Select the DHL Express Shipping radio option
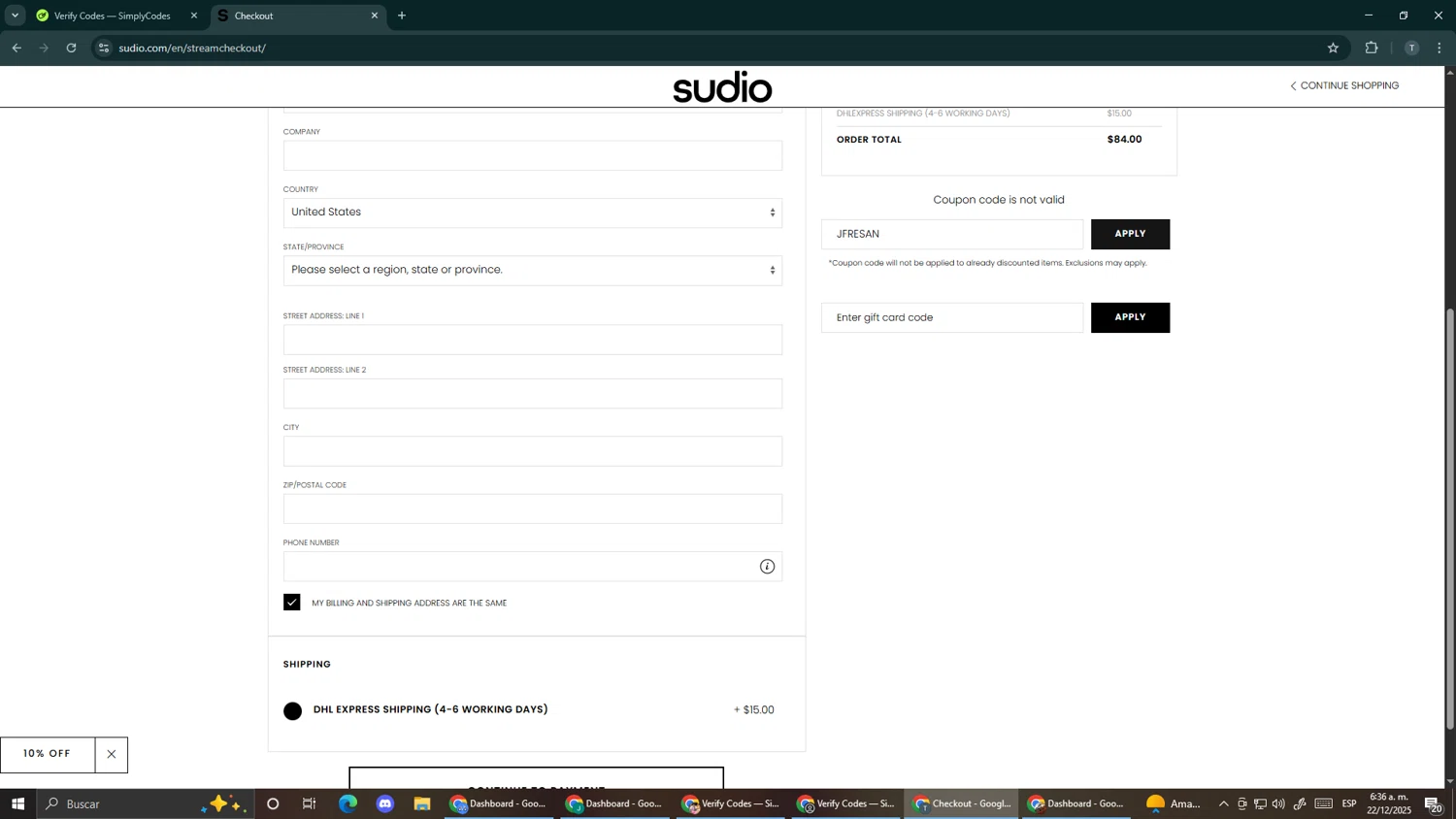The width and height of the screenshot is (1456, 819). tap(293, 711)
